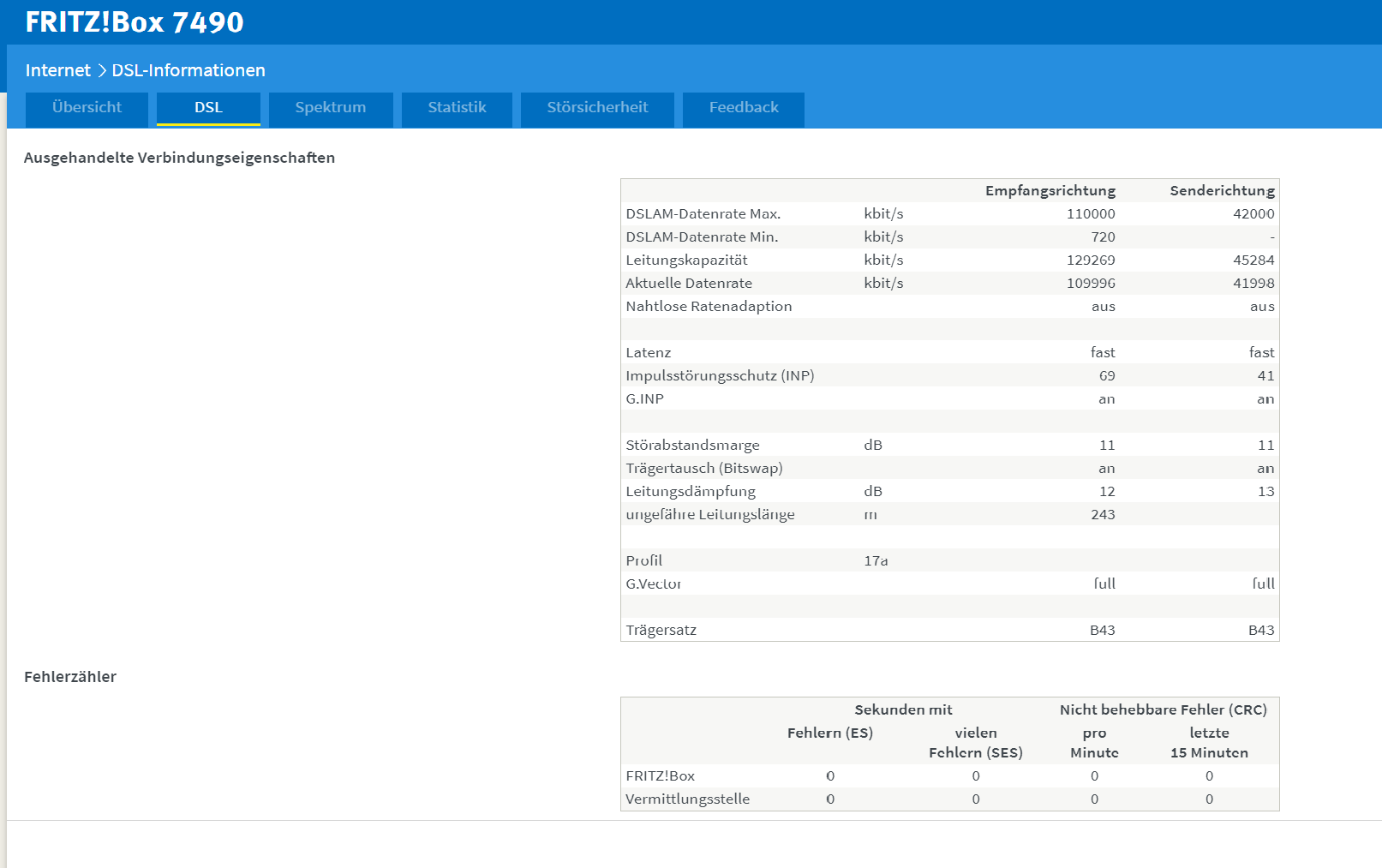Switch to the Spektrum tab
This screenshot has height=868, width=1382.
[331, 109]
